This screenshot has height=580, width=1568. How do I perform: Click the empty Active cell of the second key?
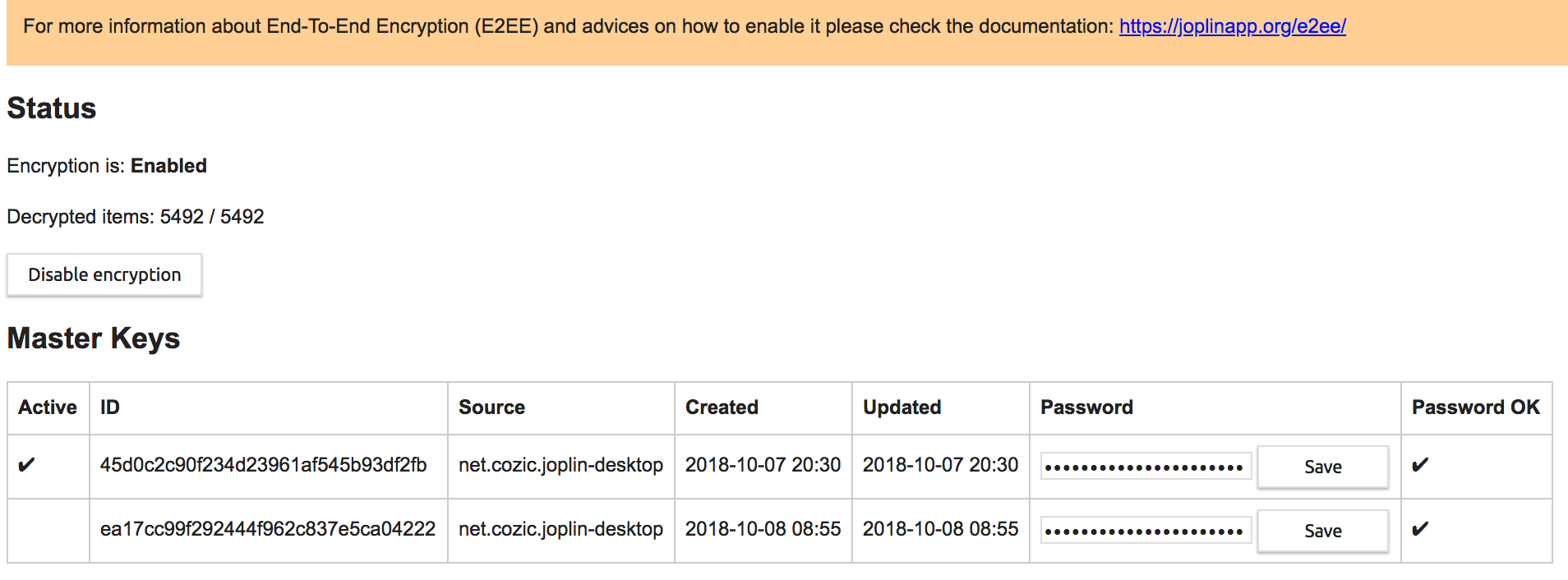[x=48, y=530]
